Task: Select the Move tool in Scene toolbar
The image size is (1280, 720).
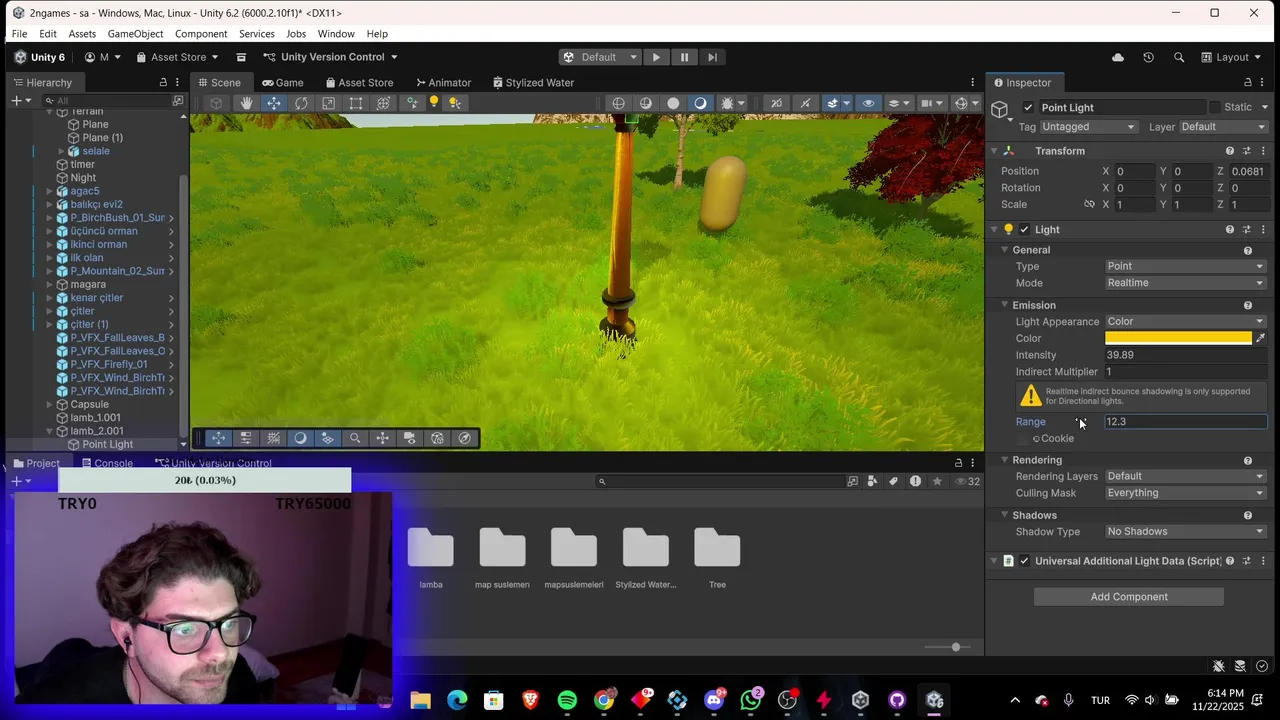Action: pos(274,103)
